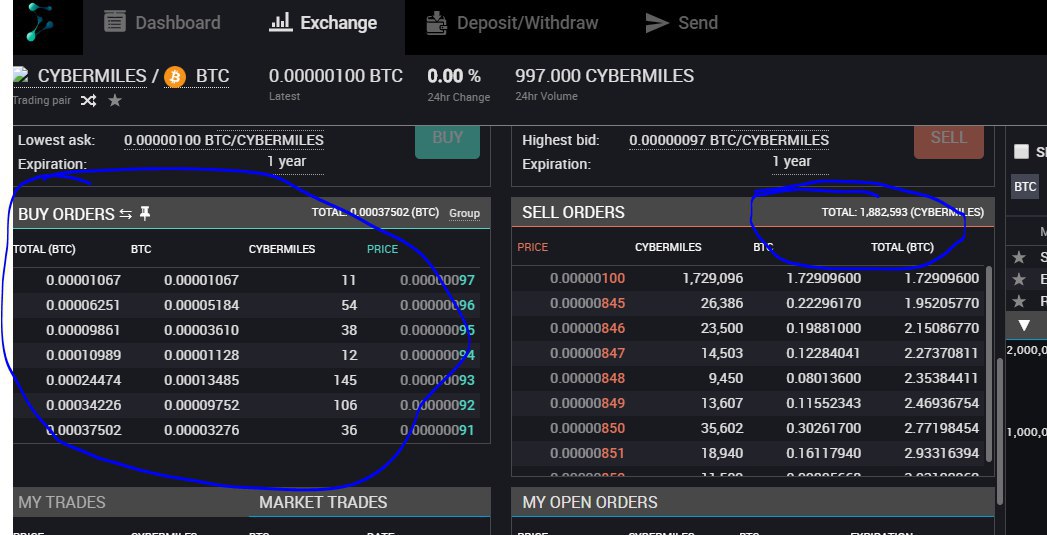The height and width of the screenshot is (535, 1047).
Task: Click the Send paper-plane icon
Action: (x=657, y=23)
